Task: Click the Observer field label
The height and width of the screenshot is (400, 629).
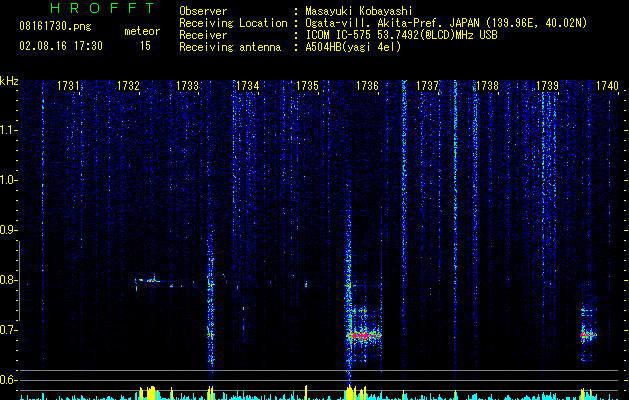Action: 203,11
